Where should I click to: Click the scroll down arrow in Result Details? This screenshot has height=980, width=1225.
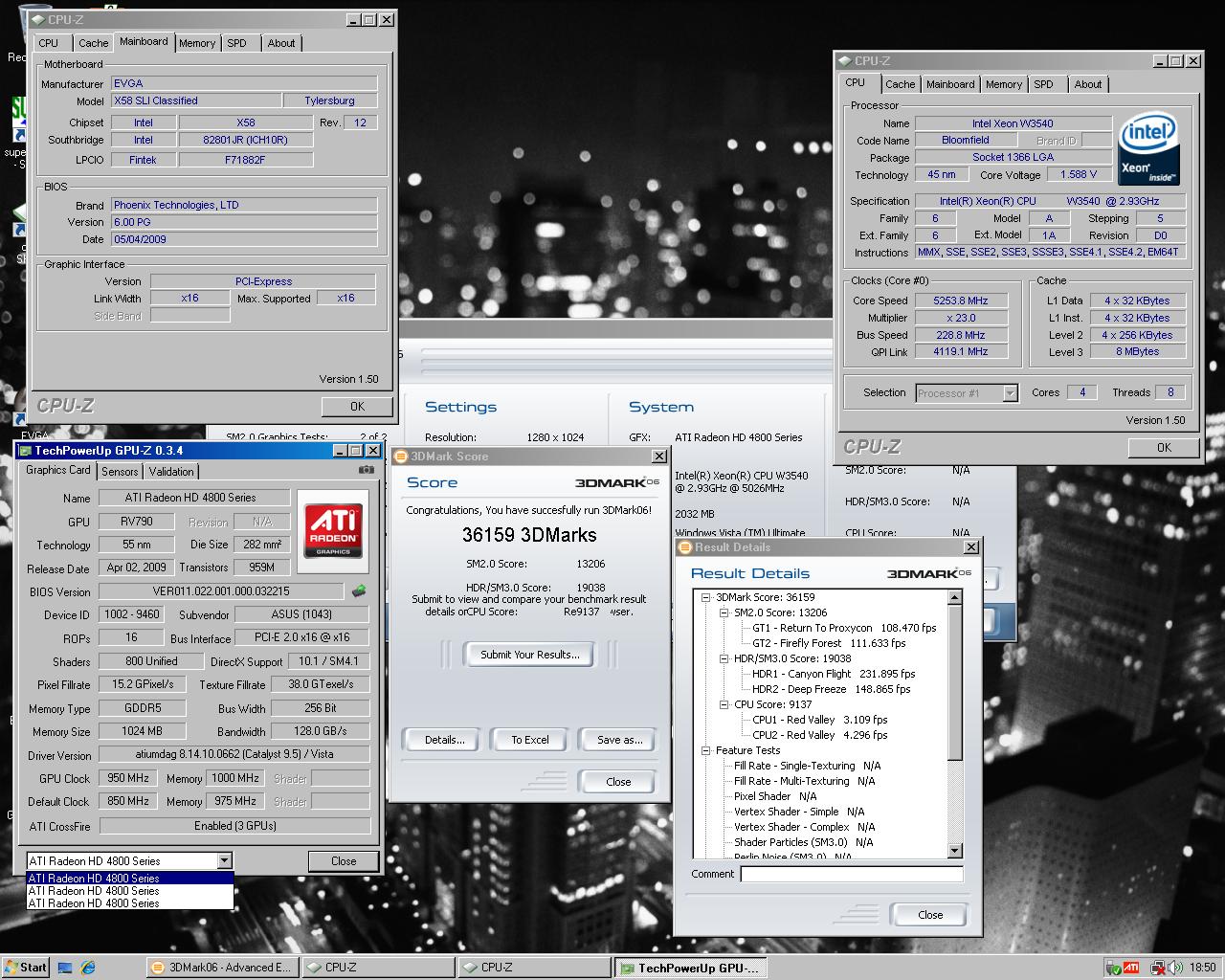(954, 851)
